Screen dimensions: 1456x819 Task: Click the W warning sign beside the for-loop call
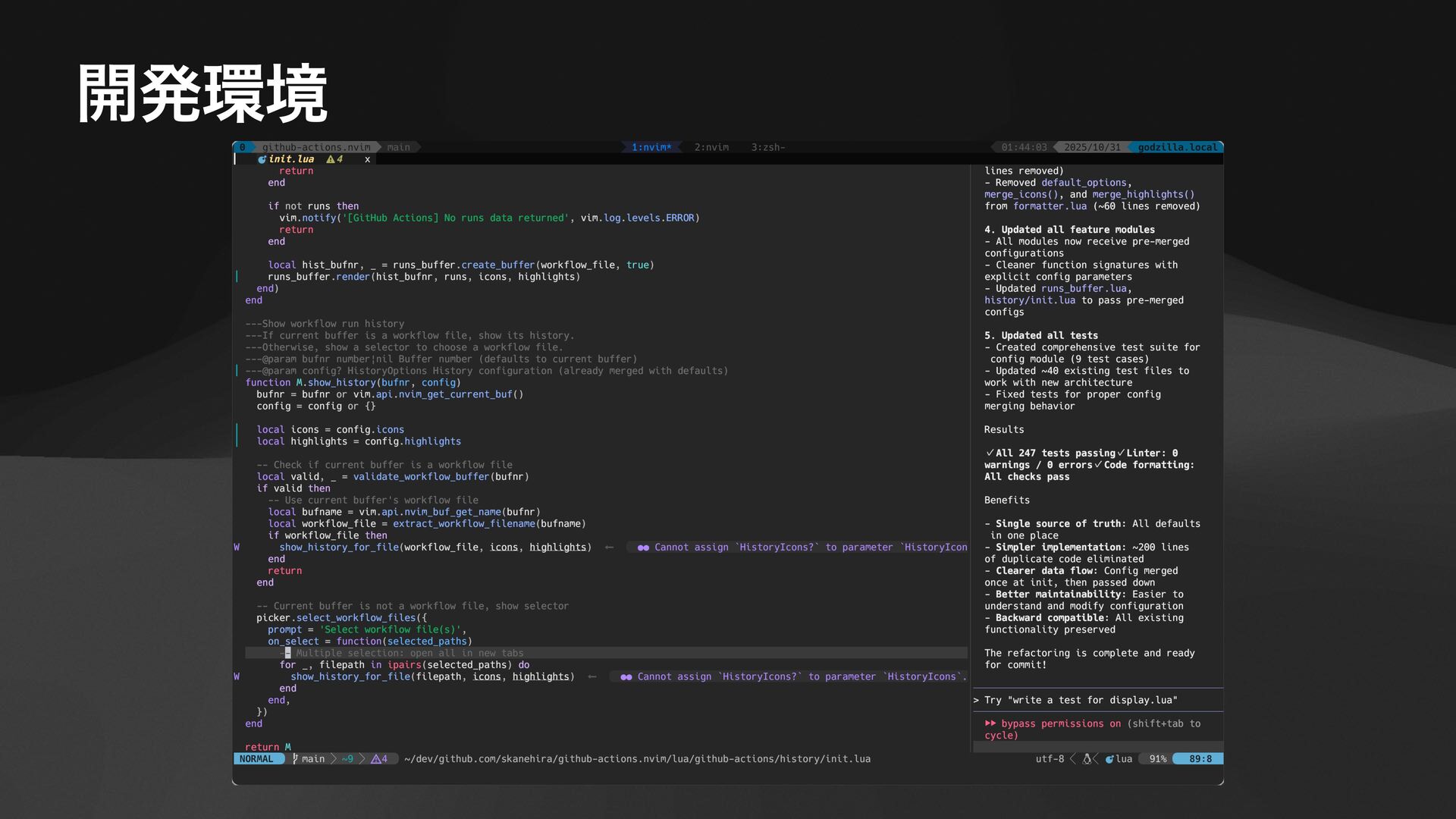point(237,677)
